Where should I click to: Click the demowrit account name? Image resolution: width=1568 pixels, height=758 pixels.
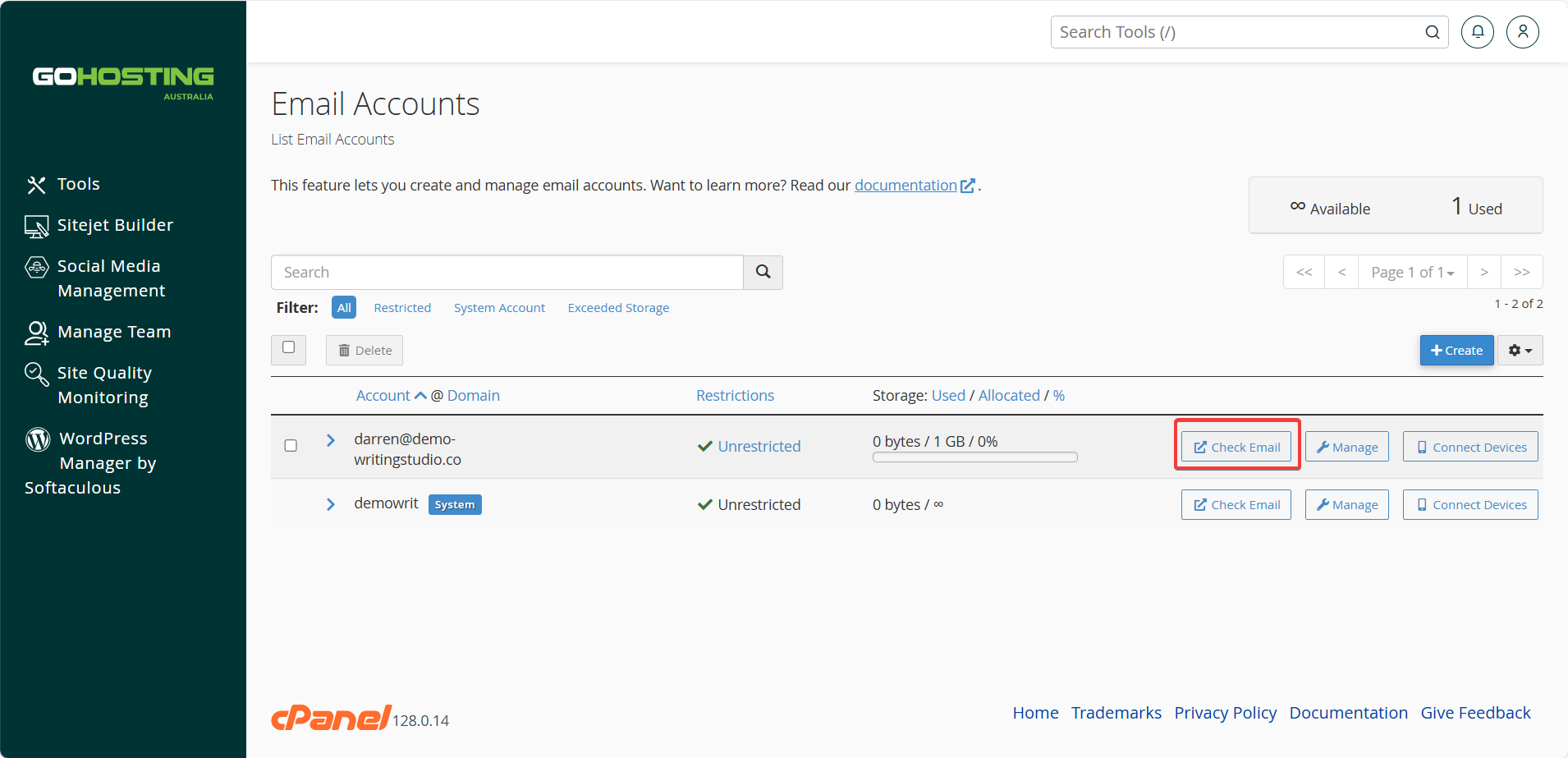[x=386, y=503]
